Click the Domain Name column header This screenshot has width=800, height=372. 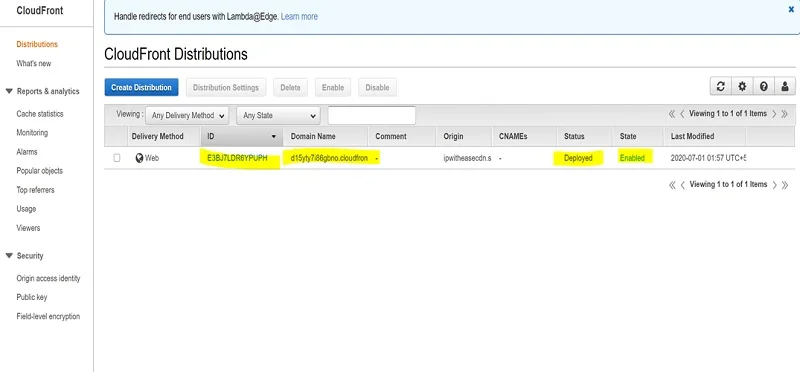[313, 136]
